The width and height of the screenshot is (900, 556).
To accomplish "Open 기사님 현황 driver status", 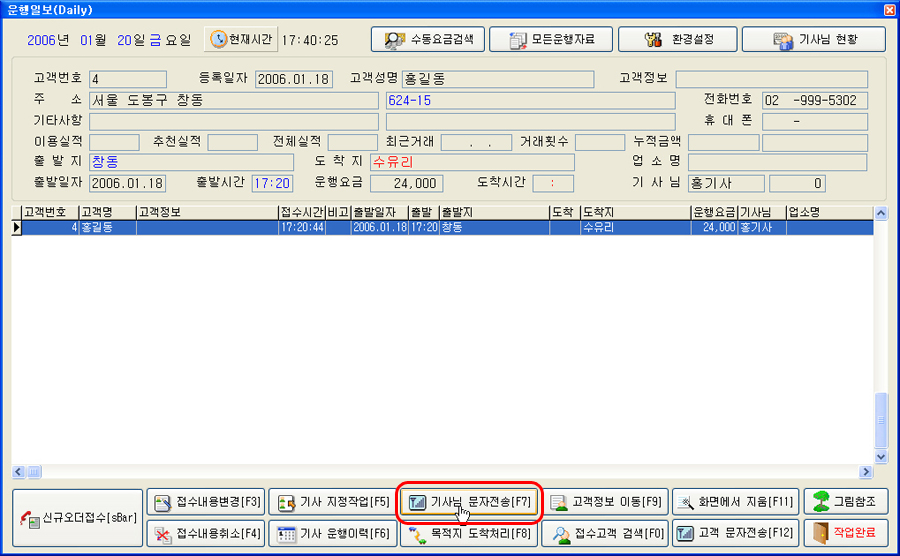I will pyautogui.click(x=814, y=40).
